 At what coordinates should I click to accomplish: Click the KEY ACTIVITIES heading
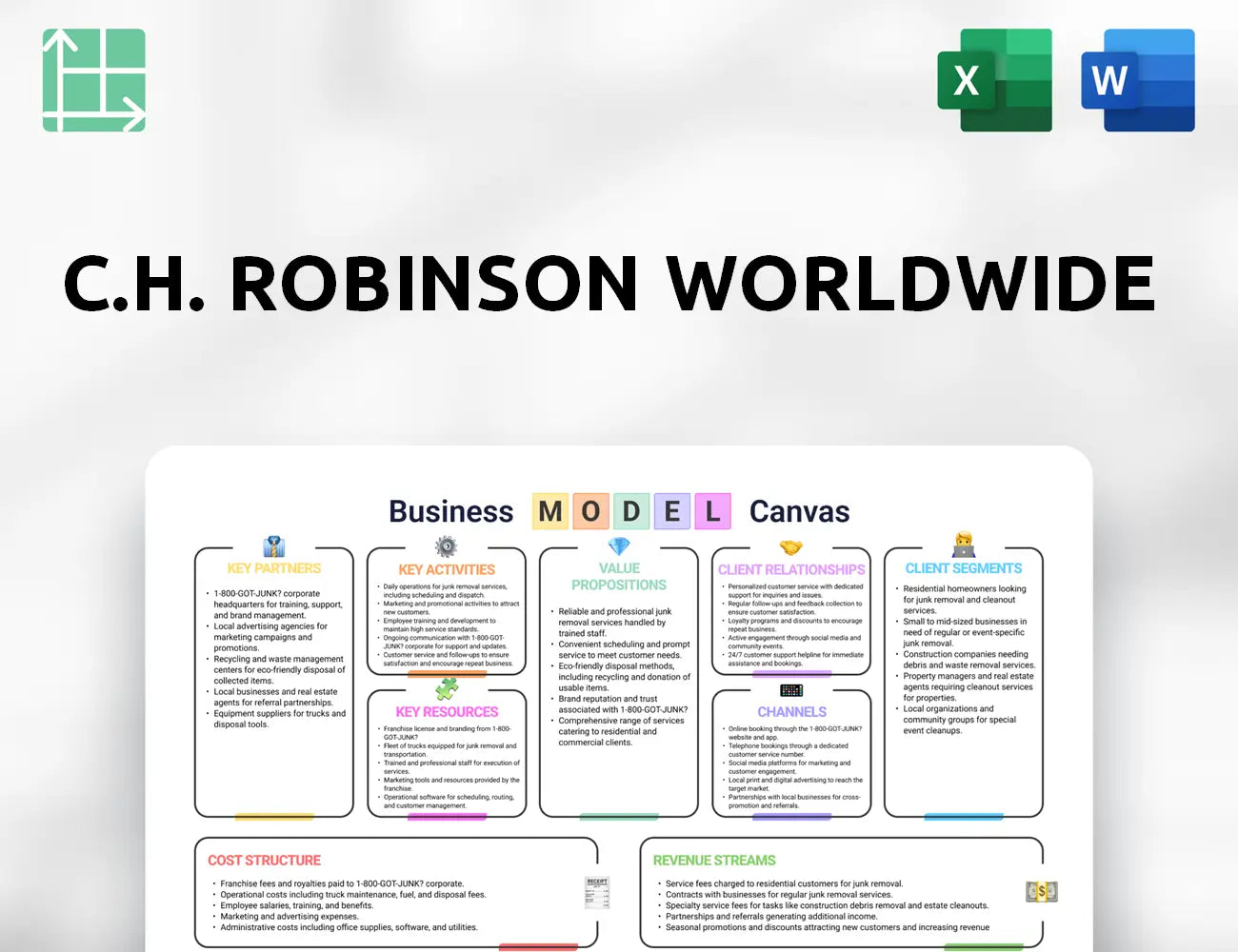point(447,569)
